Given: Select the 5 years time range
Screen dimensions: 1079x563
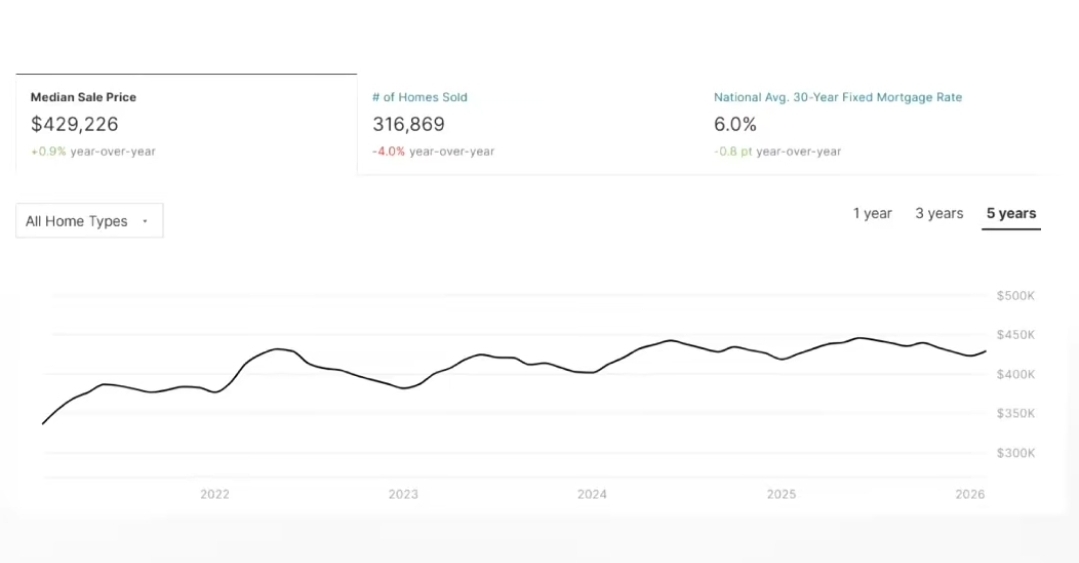Looking at the screenshot, I should (x=1011, y=213).
